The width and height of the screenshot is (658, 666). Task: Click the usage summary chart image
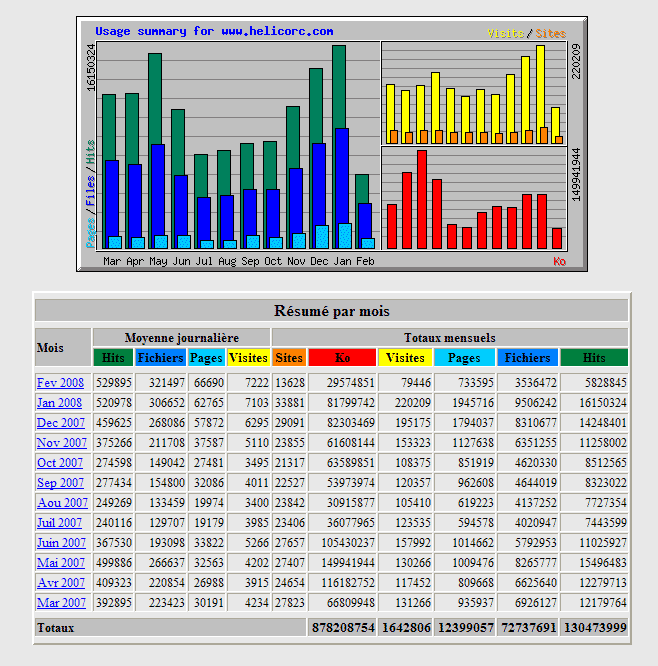pos(332,144)
